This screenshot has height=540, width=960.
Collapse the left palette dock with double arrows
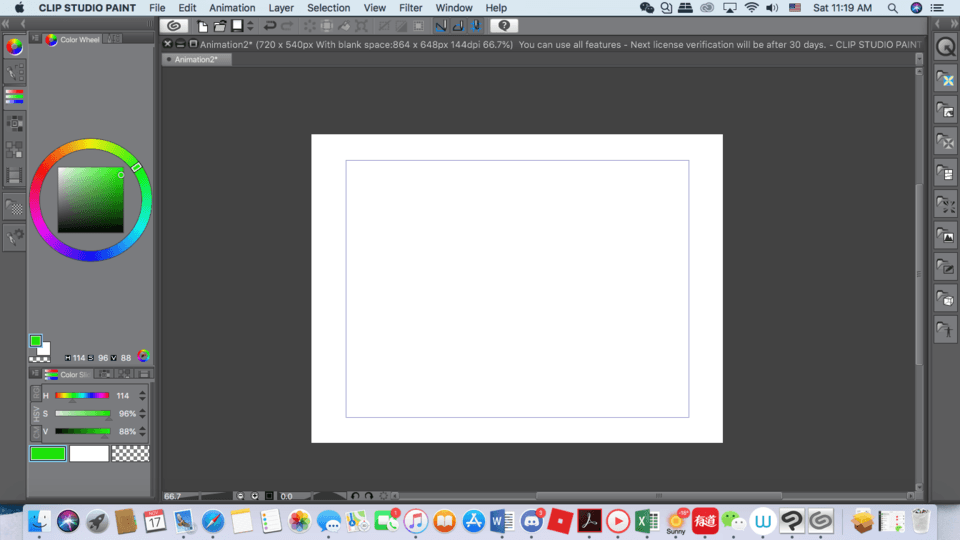(8, 23)
